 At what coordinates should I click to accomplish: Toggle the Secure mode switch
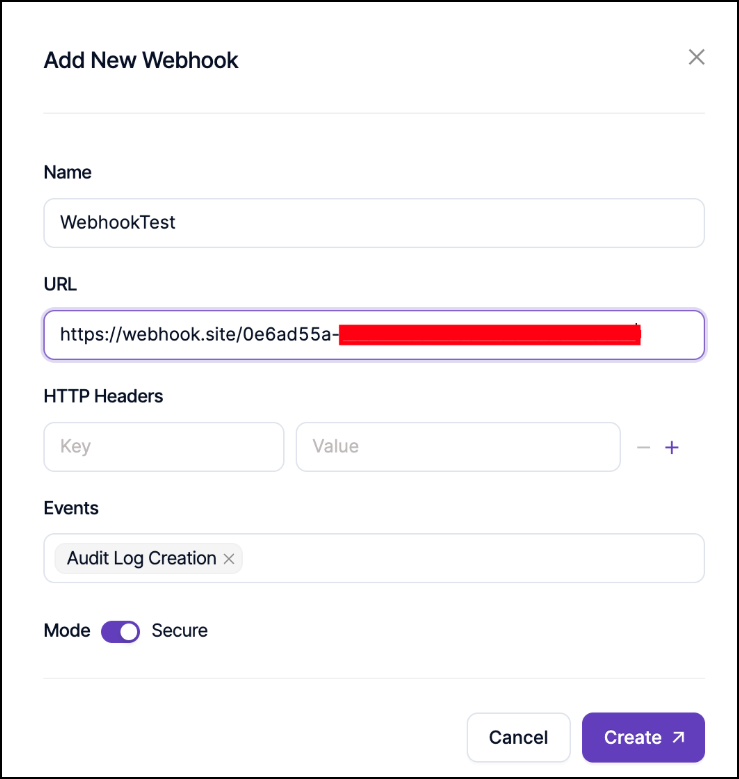tap(121, 631)
